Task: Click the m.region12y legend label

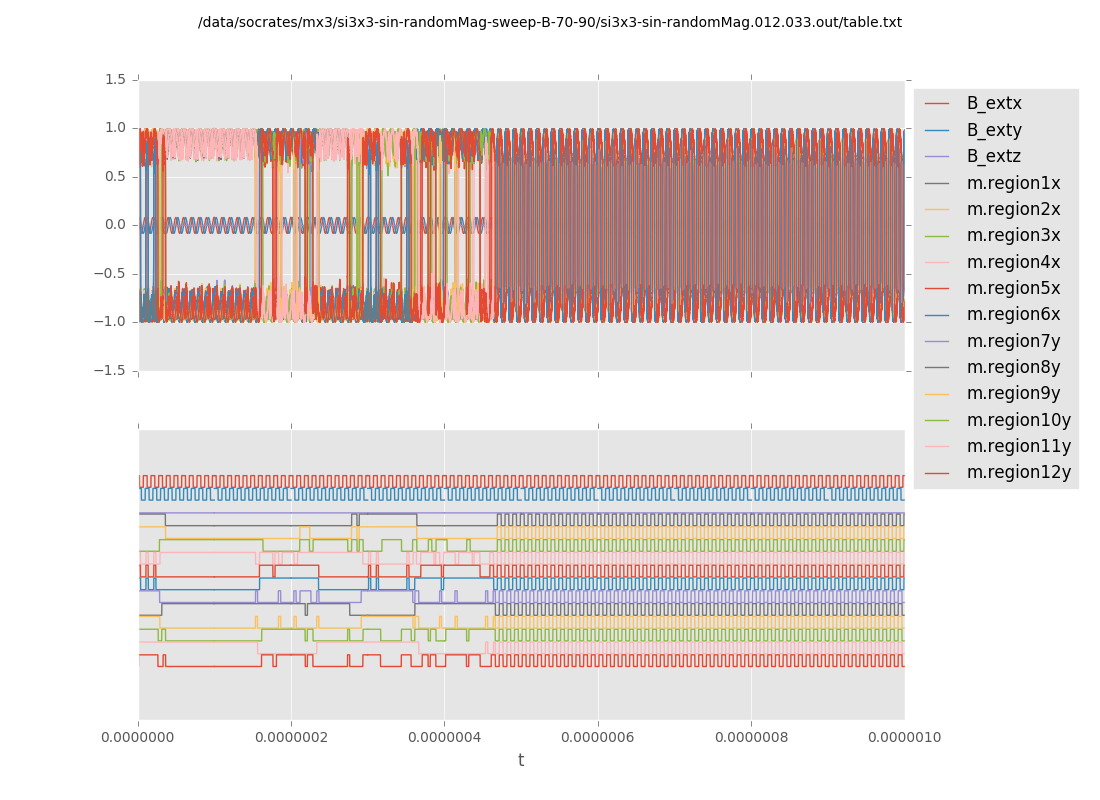Action: tap(1018, 472)
